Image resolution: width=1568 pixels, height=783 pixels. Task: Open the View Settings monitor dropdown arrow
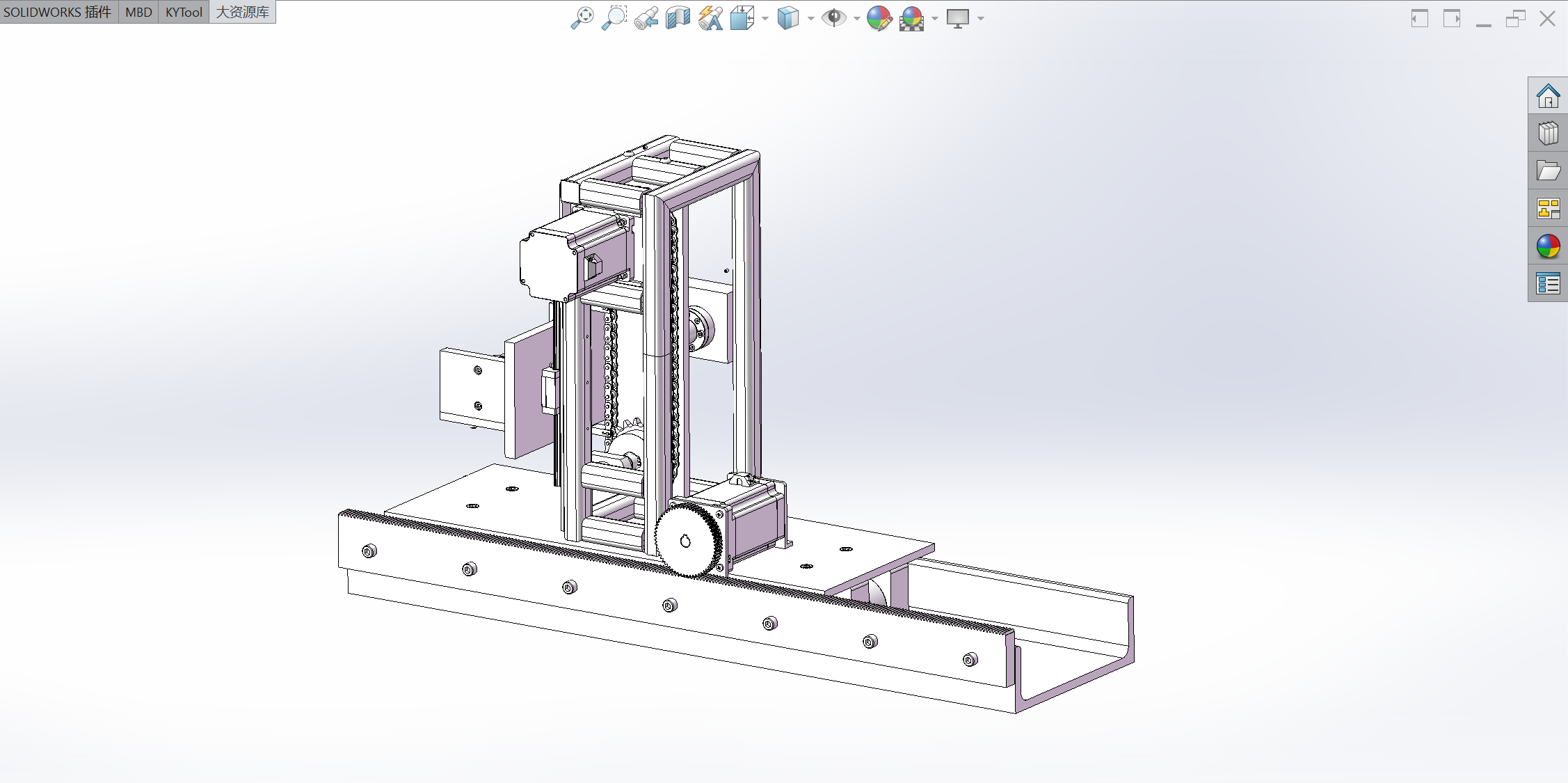[981, 19]
